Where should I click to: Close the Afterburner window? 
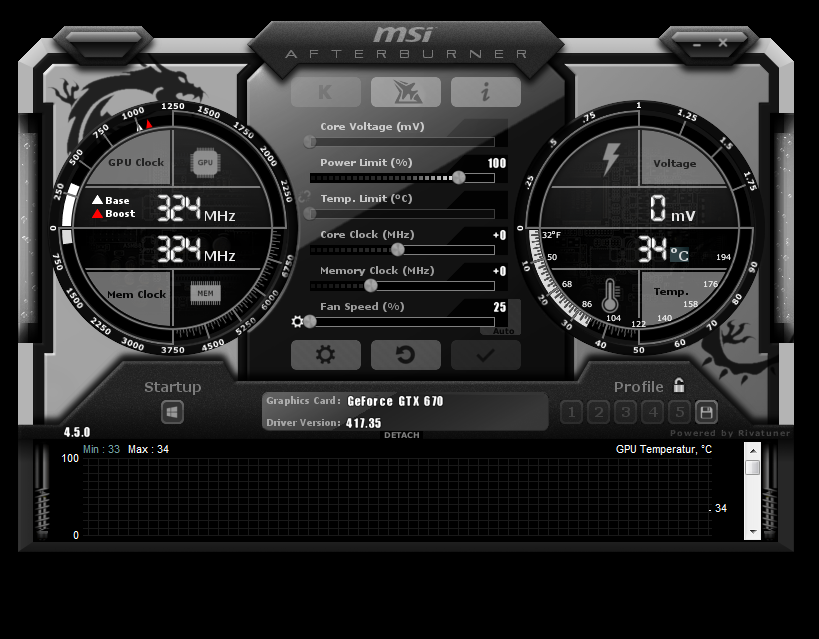tap(723, 43)
